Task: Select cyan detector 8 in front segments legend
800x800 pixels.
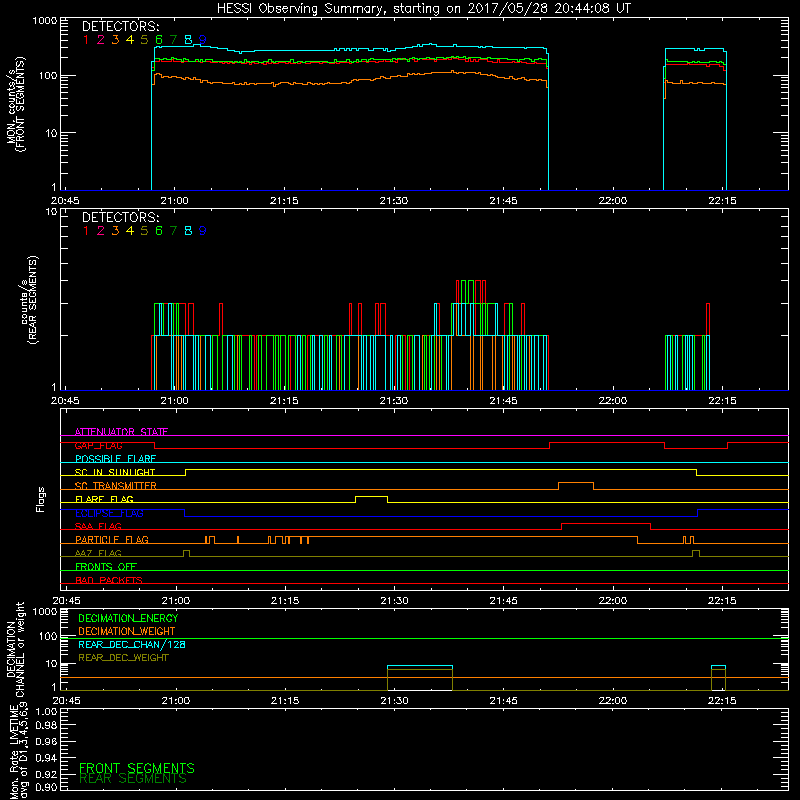Action: tap(188, 40)
